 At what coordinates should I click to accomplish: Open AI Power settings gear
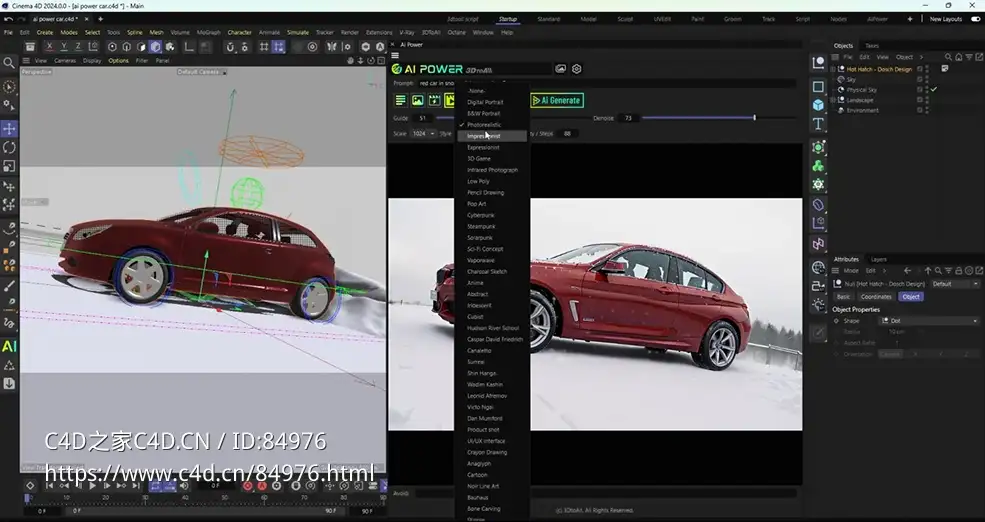coord(577,69)
